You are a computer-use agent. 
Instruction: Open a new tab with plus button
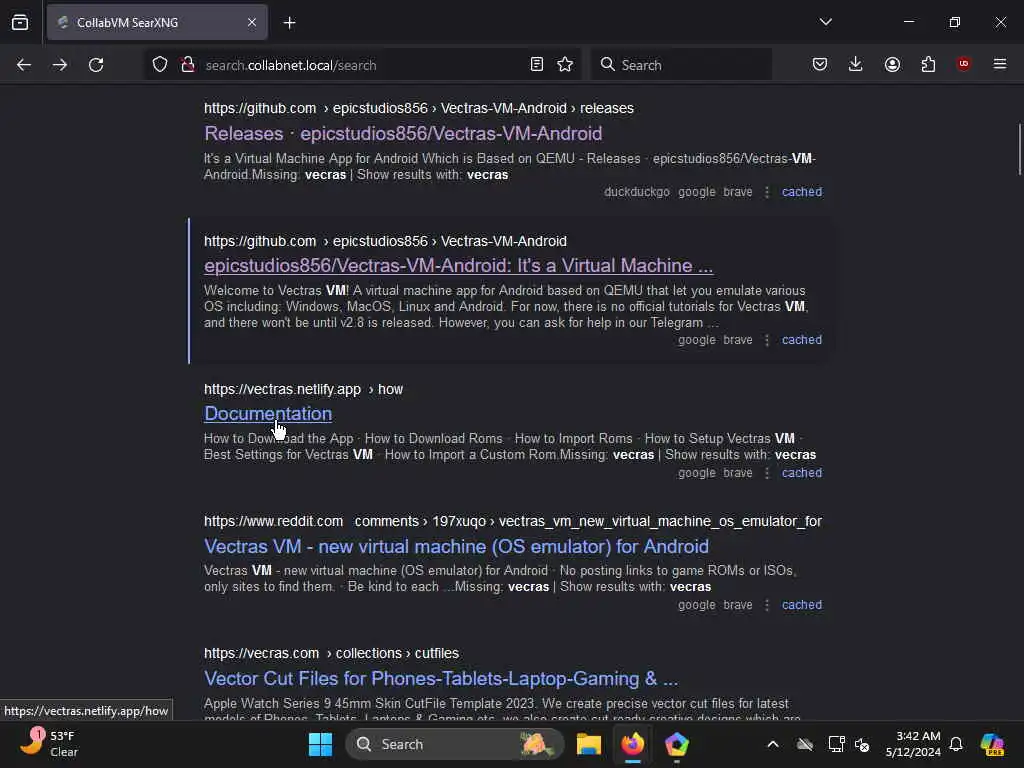coord(289,23)
